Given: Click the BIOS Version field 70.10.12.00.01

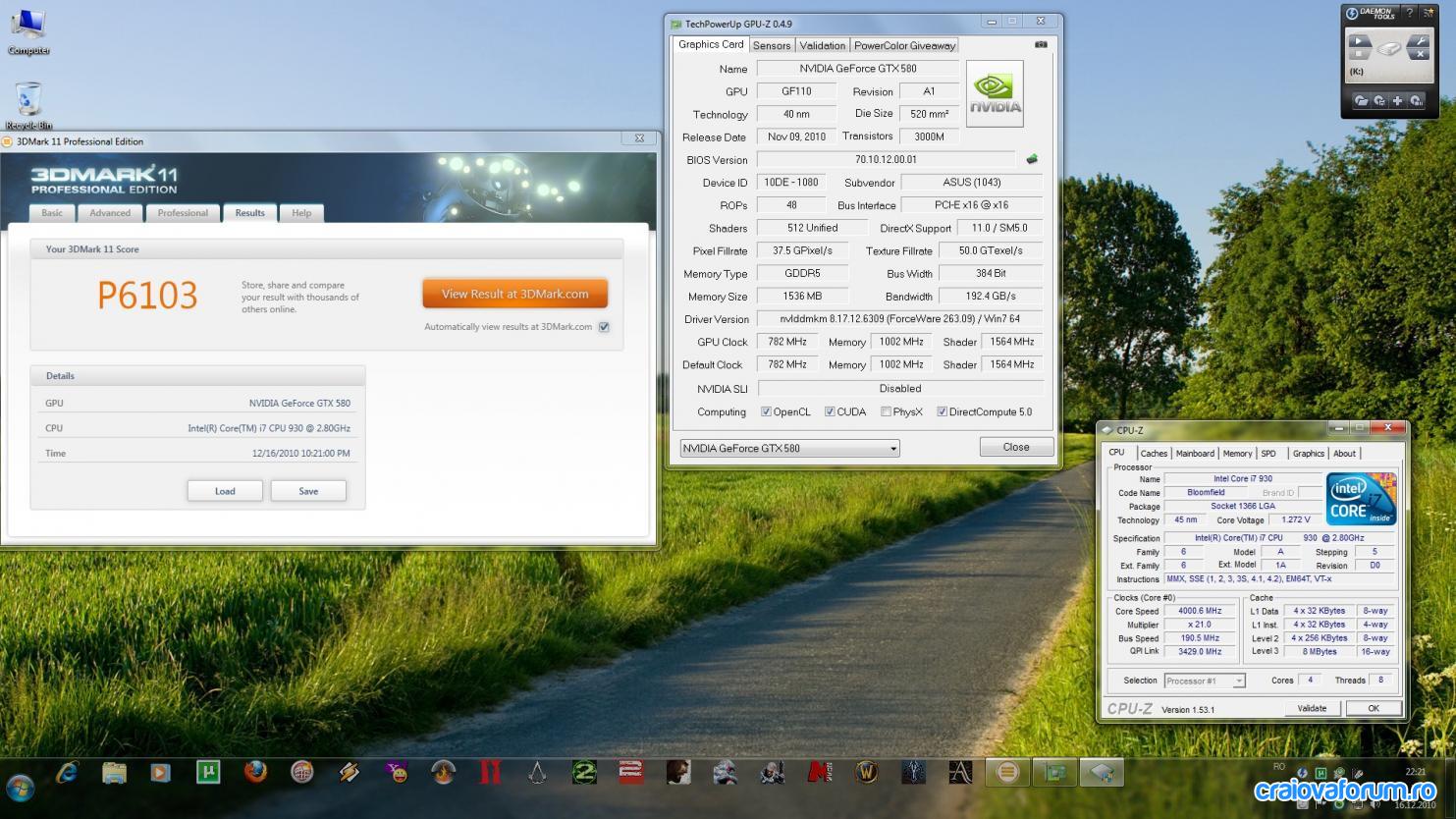Looking at the screenshot, I should (x=887, y=159).
